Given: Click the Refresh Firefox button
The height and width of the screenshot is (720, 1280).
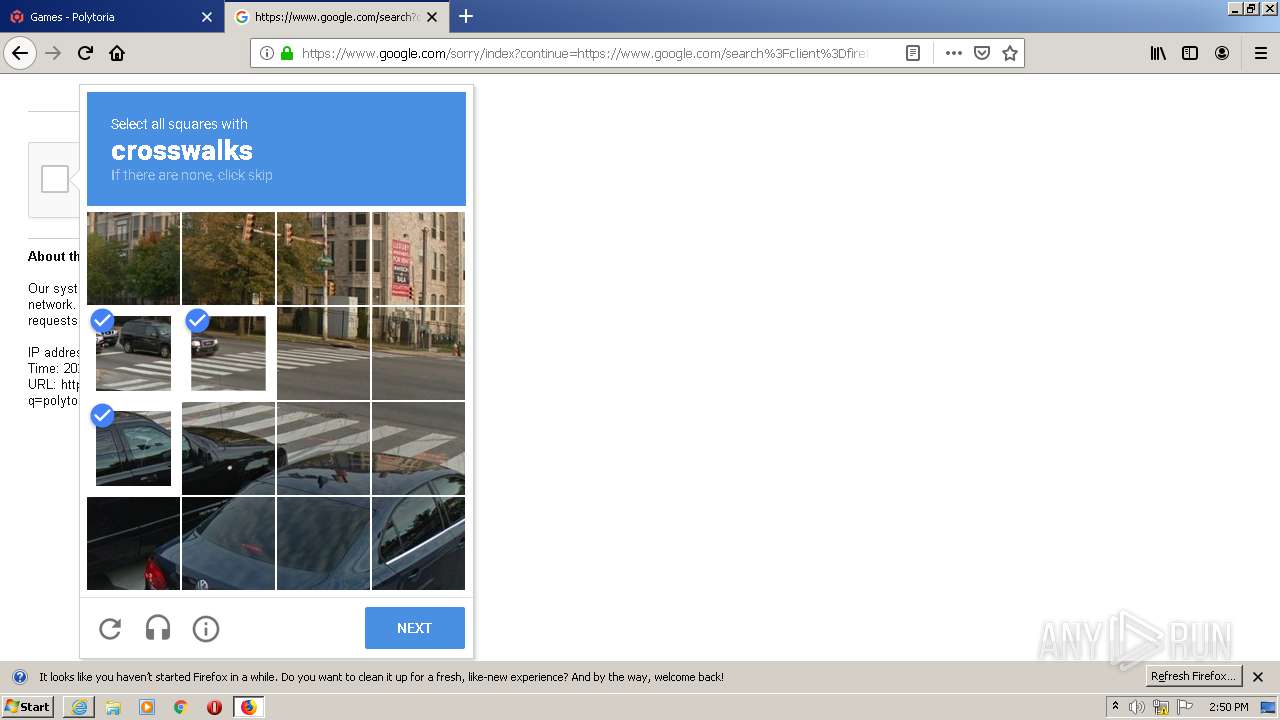Looking at the screenshot, I should pyautogui.click(x=1194, y=676).
